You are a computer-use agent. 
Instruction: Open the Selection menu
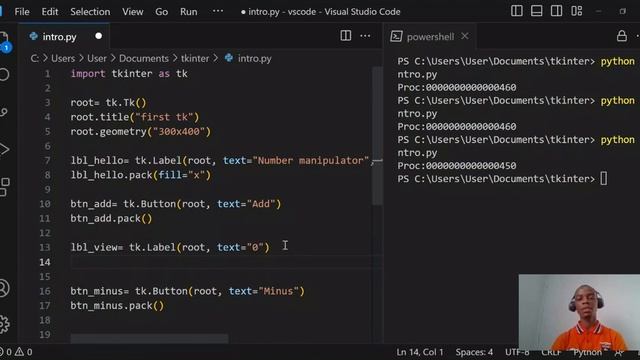(90, 12)
